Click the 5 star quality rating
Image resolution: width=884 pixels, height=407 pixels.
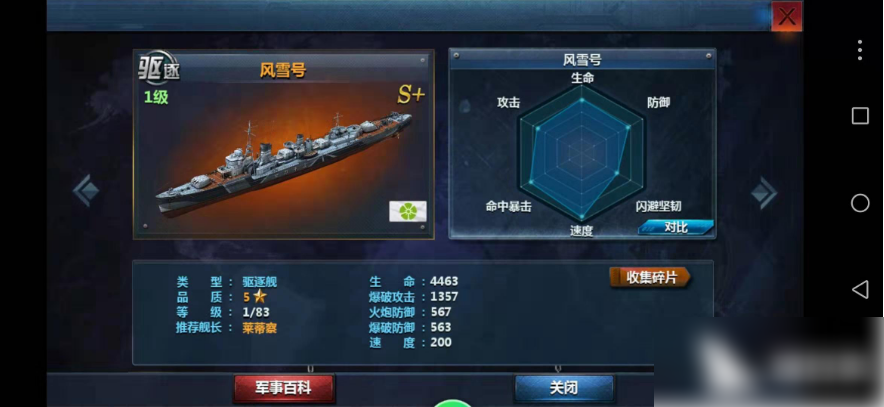tap(255, 297)
